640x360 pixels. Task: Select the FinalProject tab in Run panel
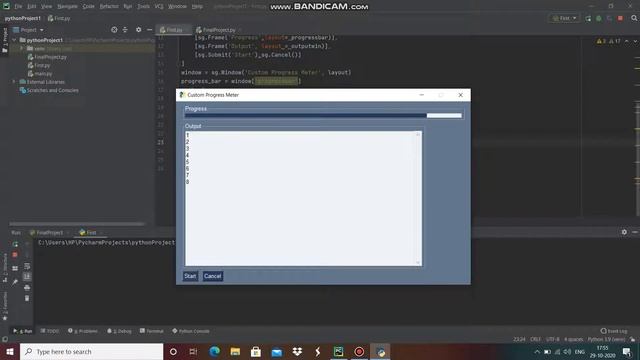[x=49, y=233]
